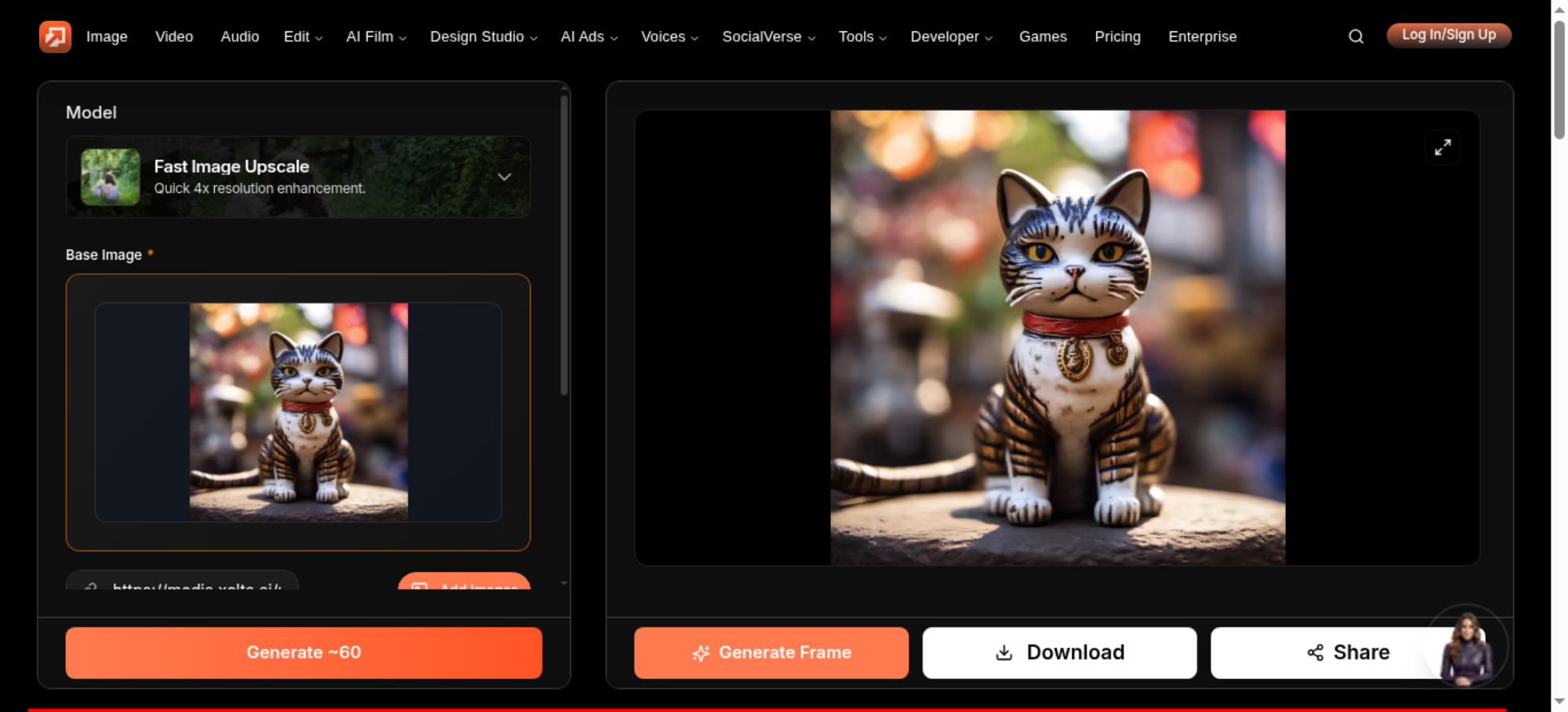Click the browser scrollbar down arrow
The height and width of the screenshot is (712, 1568).
click(x=1559, y=702)
